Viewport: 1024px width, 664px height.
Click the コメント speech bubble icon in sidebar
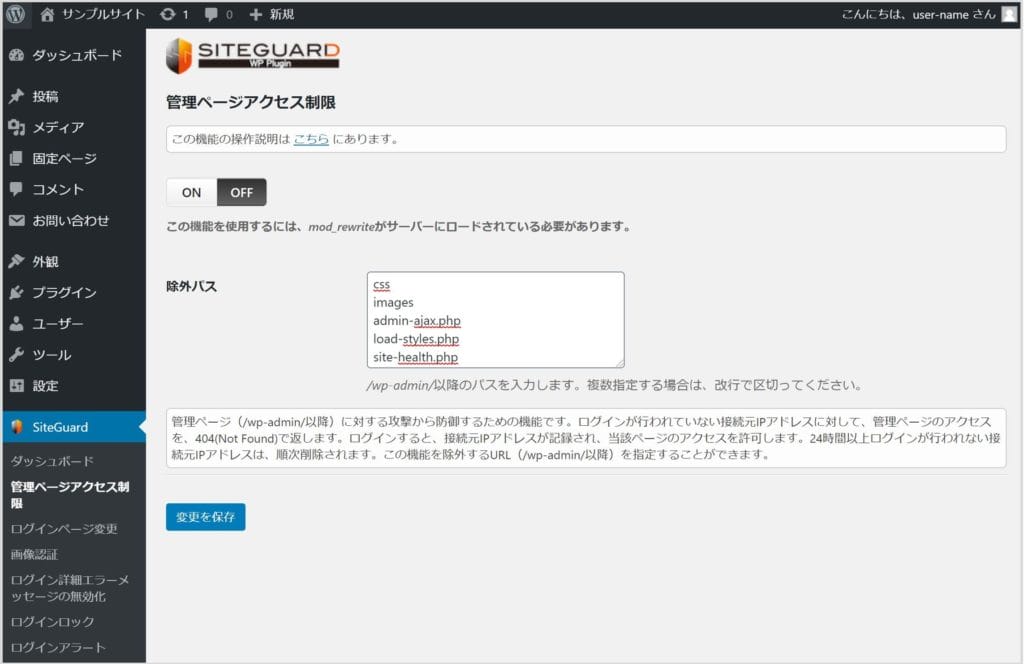[x=17, y=189]
